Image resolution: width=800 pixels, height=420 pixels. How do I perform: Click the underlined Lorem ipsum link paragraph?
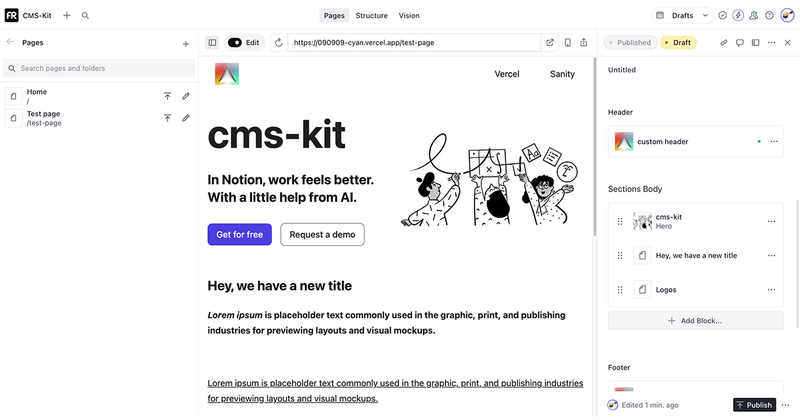[x=395, y=390]
